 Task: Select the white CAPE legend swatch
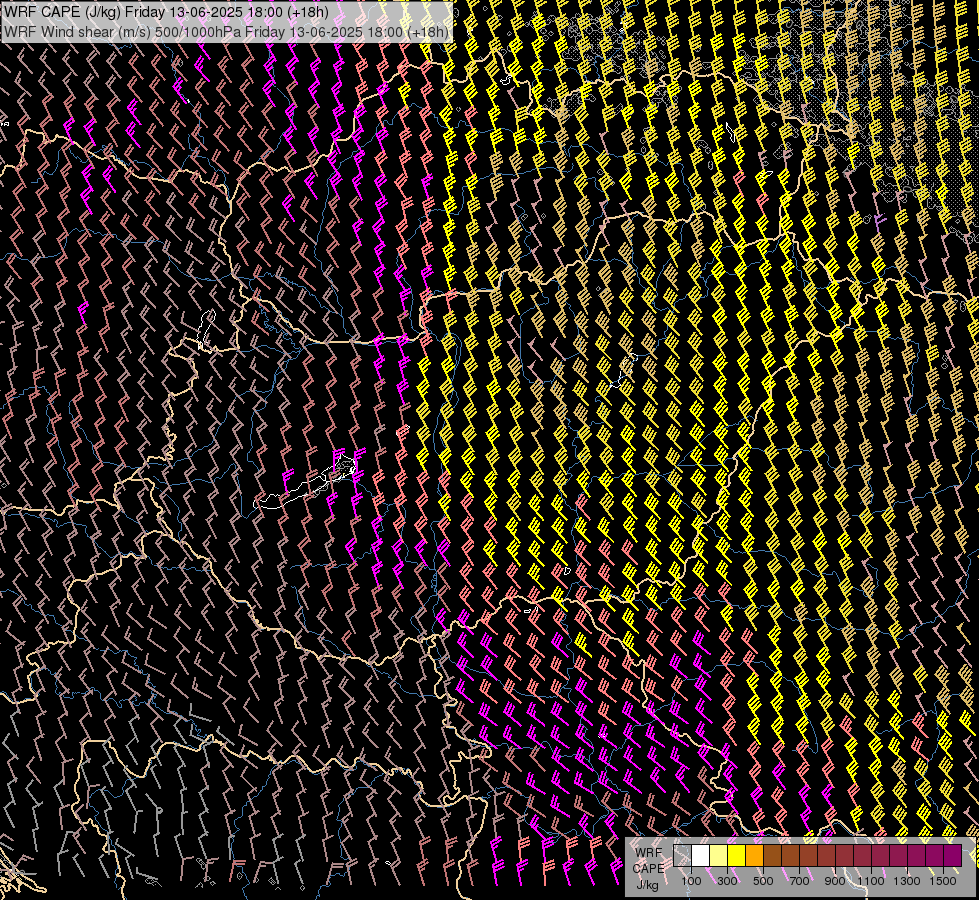(701, 855)
